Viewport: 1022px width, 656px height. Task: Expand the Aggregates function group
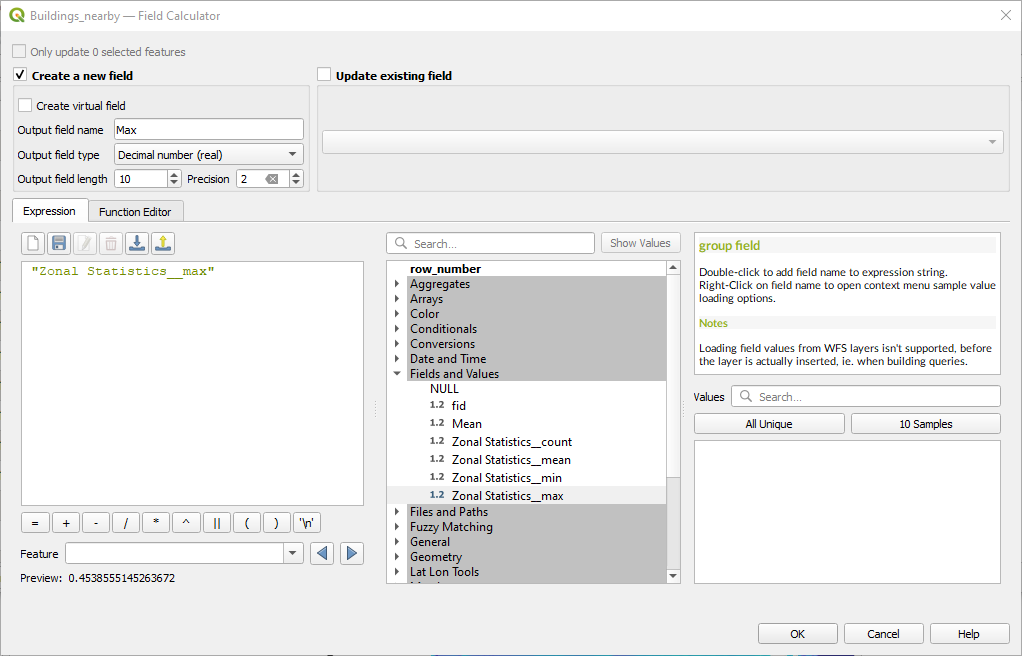point(398,284)
